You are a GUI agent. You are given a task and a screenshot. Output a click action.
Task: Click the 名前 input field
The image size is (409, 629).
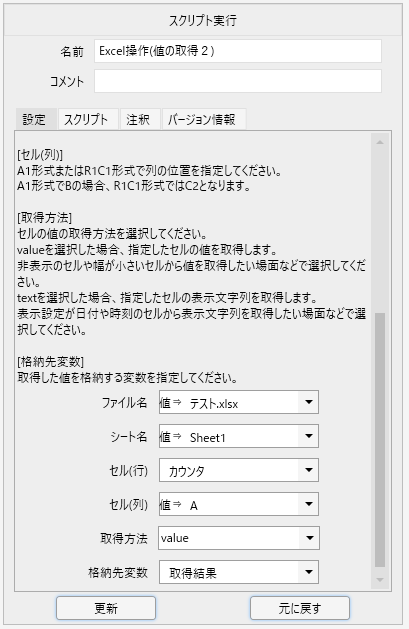238,51
